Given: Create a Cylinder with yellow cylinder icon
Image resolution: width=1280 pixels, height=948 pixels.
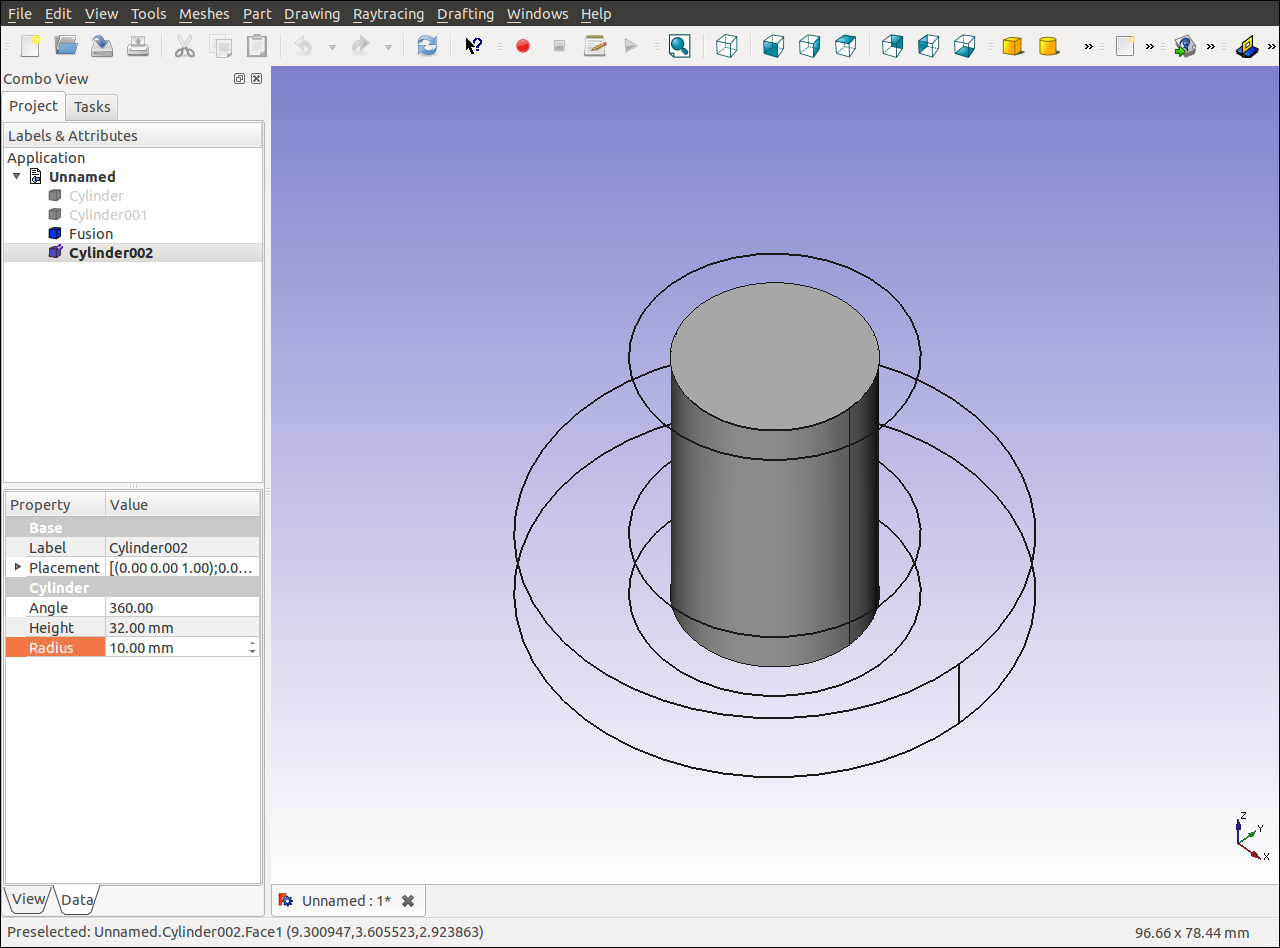Looking at the screenshot, I should pyautogui.click(x=1048, y=46).
